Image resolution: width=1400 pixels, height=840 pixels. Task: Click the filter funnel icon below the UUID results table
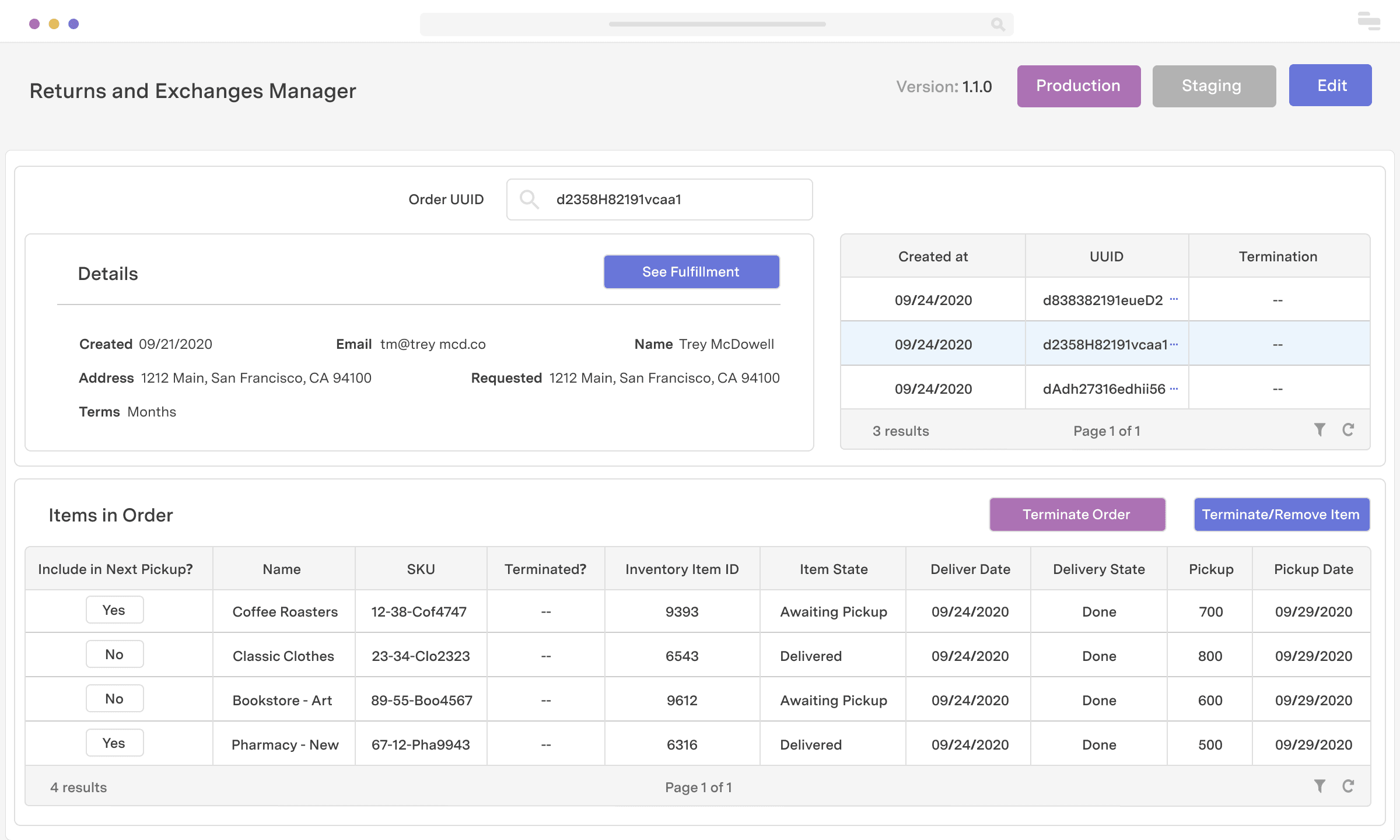click(x=1319, y=430)
